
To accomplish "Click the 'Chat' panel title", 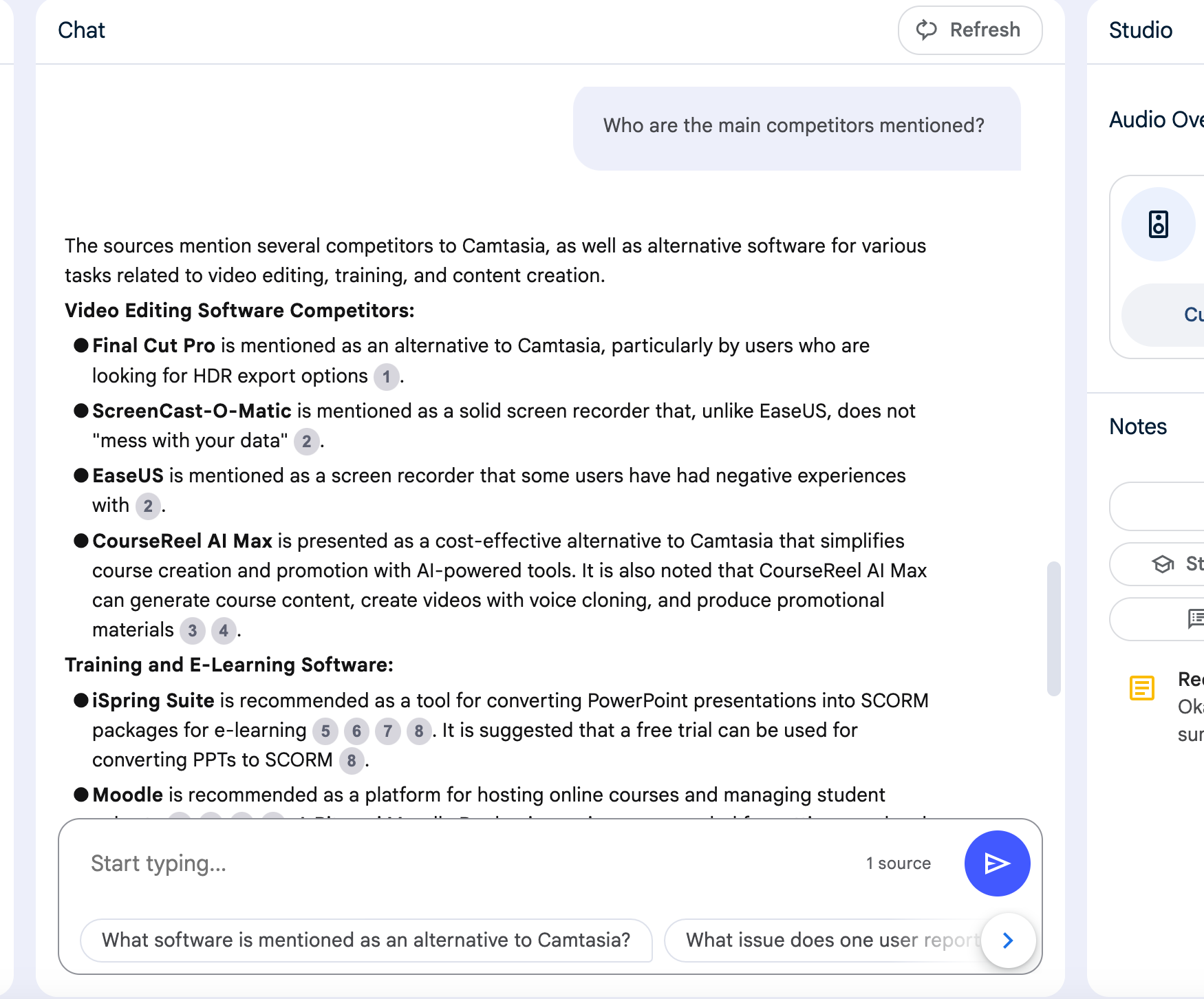I will 81,30.
